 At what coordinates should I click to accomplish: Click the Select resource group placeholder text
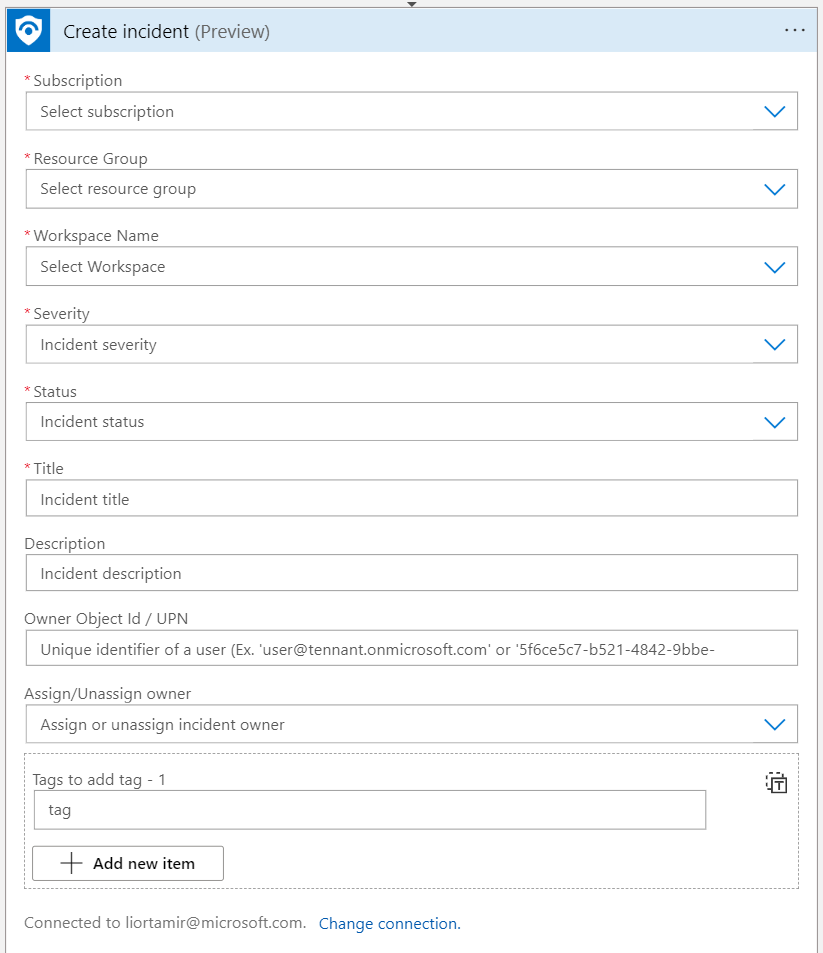click(x=118, y=189)
